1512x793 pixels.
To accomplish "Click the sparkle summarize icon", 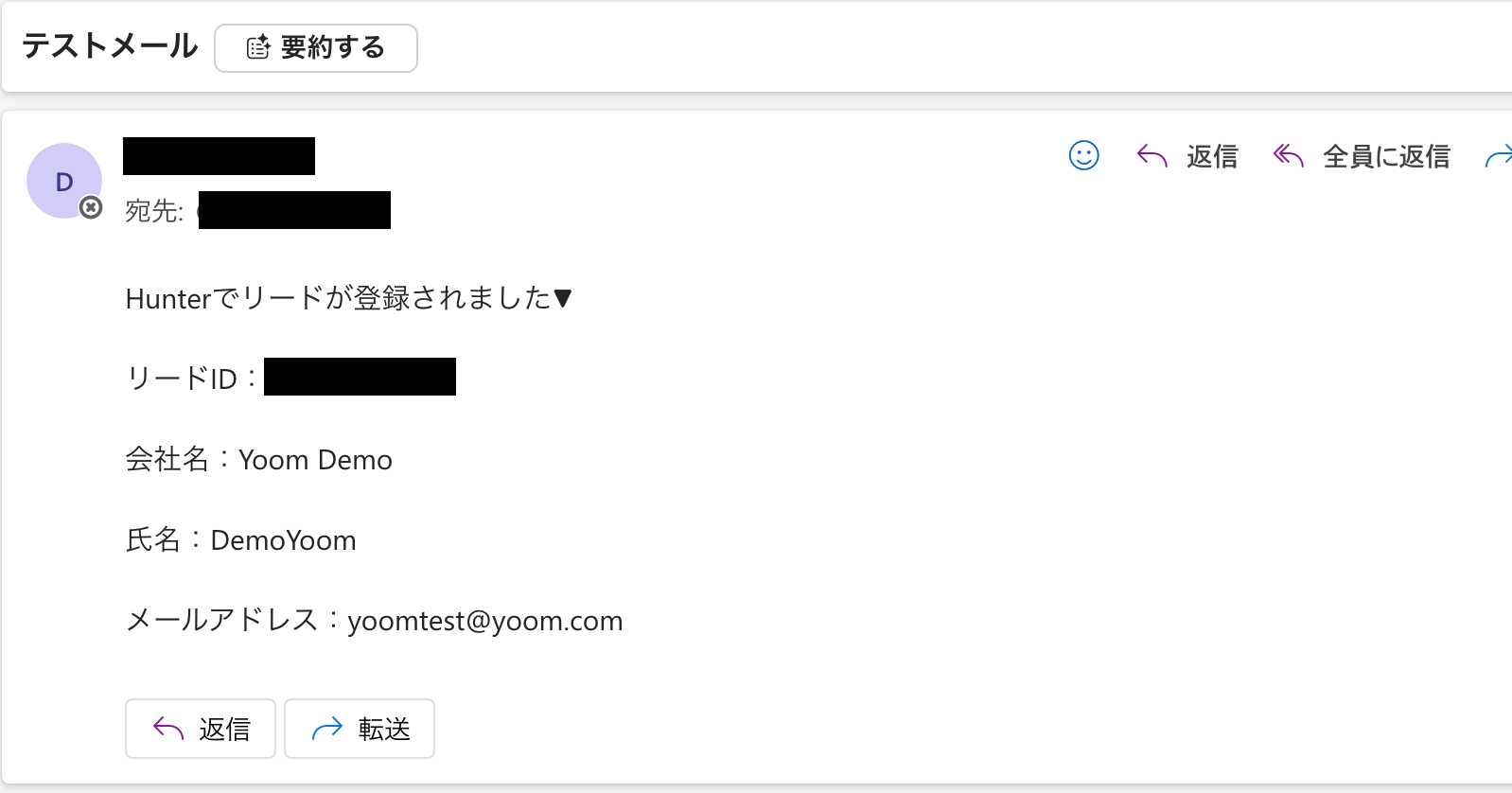I will [x=258, y=47].
